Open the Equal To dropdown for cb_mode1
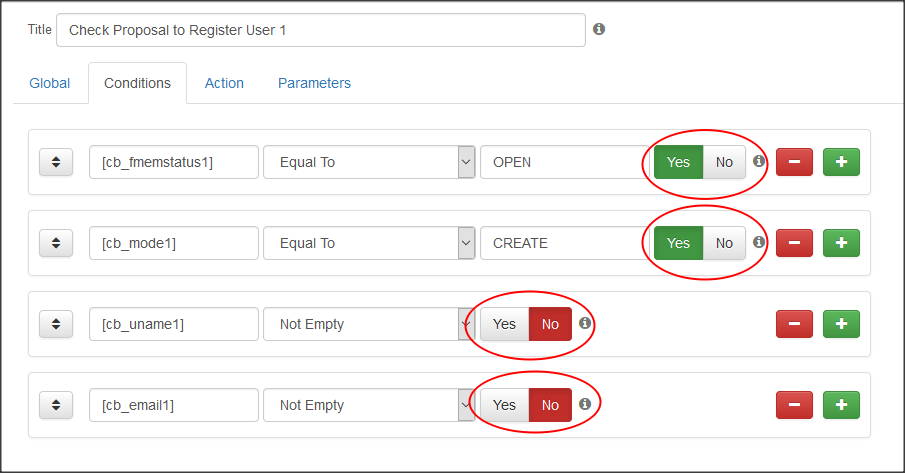 tap(368, 243)
